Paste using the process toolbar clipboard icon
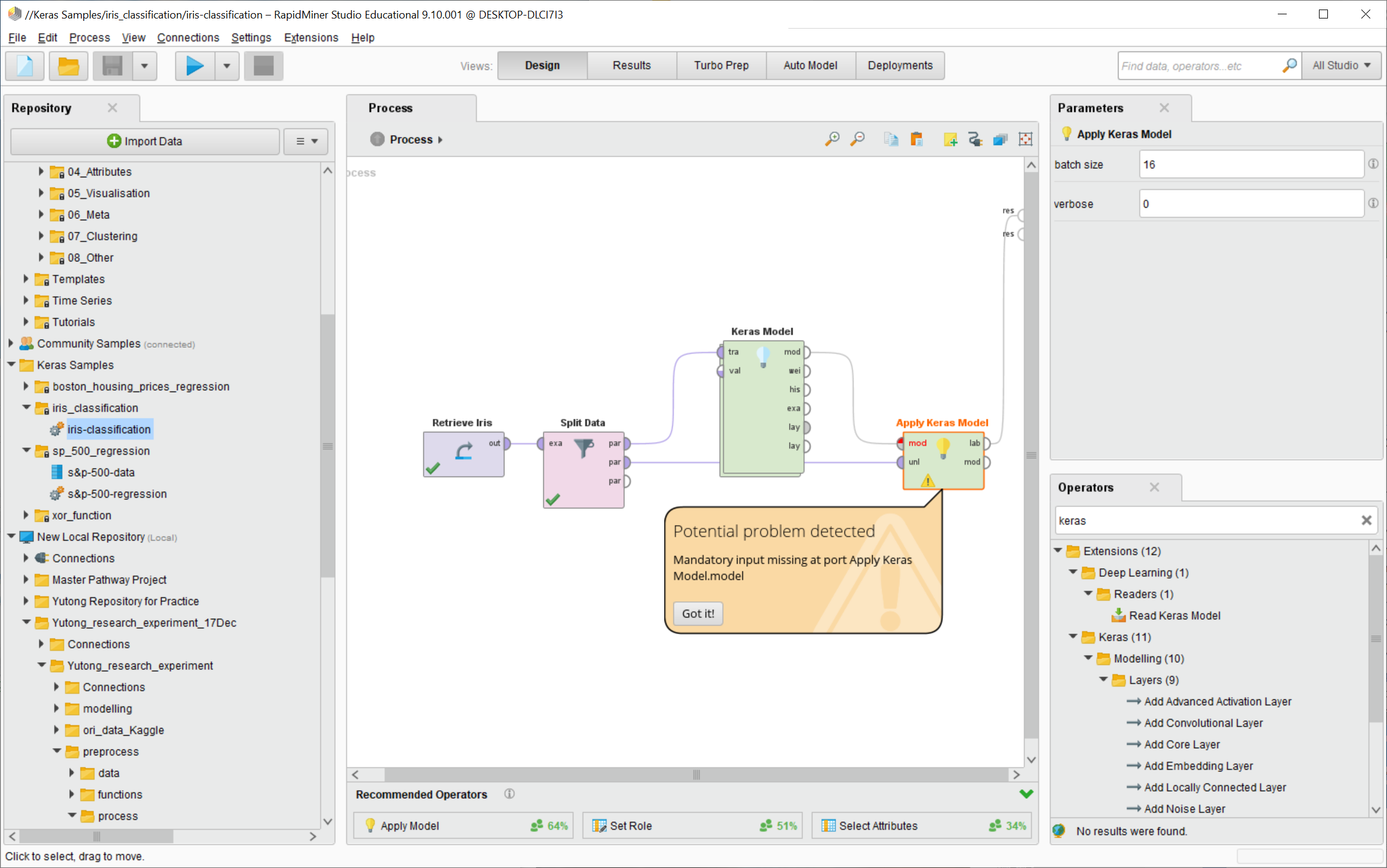1387x868 pixels. tap(917, 139)
